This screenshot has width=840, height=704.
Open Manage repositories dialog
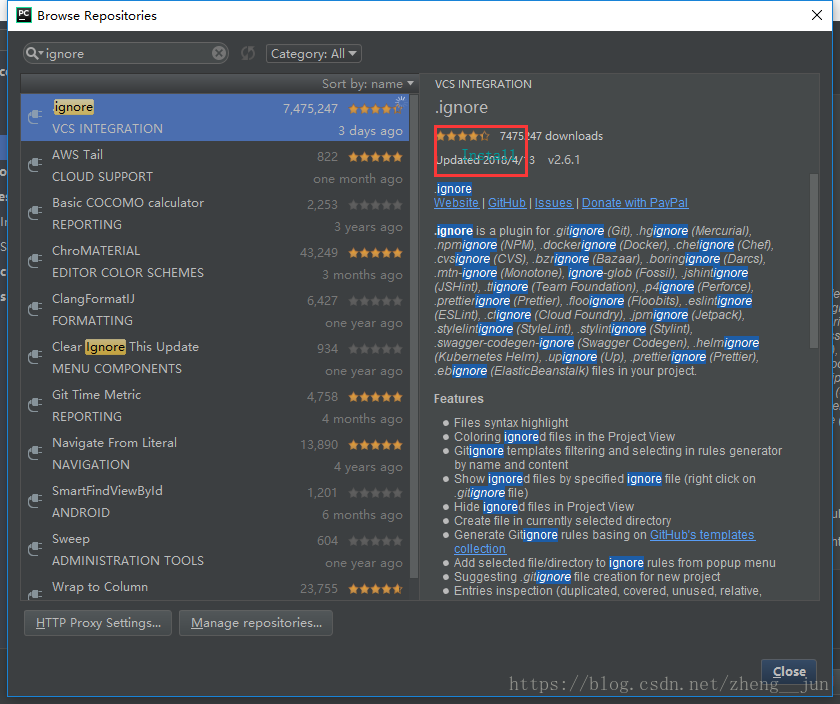point(256,623)
